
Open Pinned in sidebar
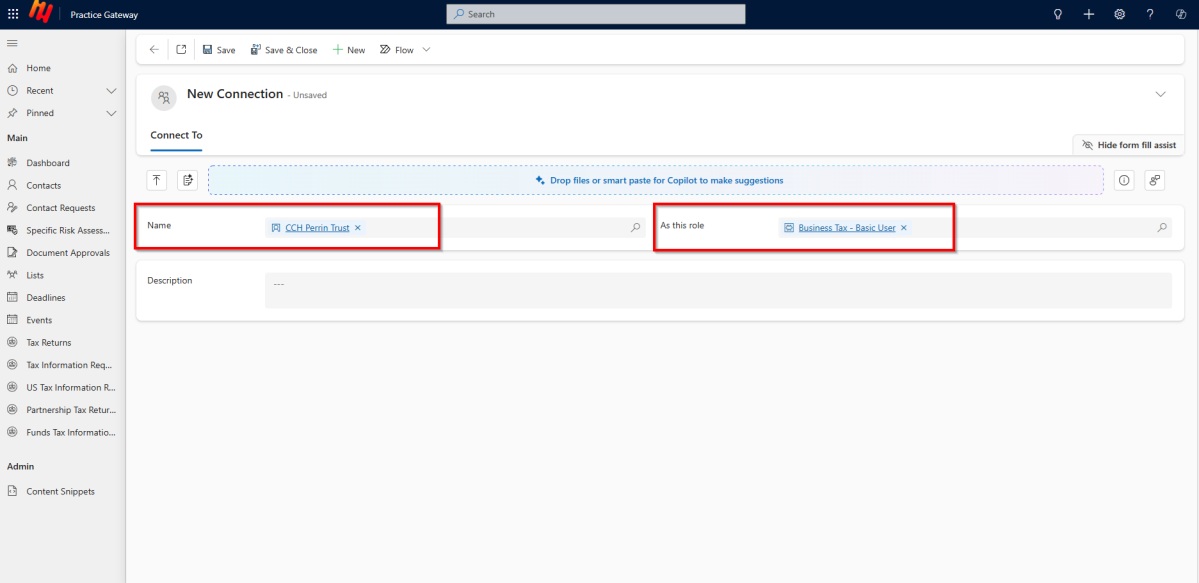click(40, 113)
